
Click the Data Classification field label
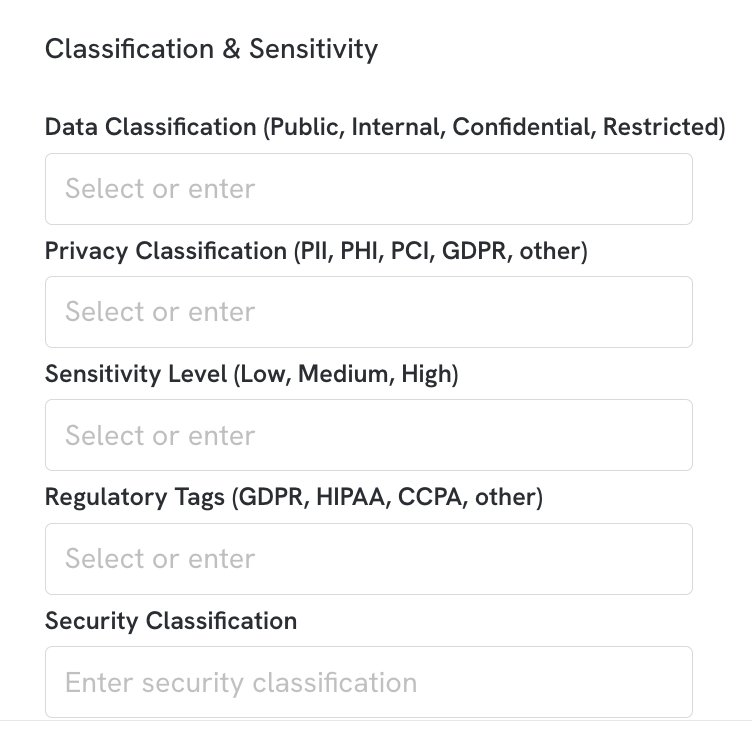point(385,127)
